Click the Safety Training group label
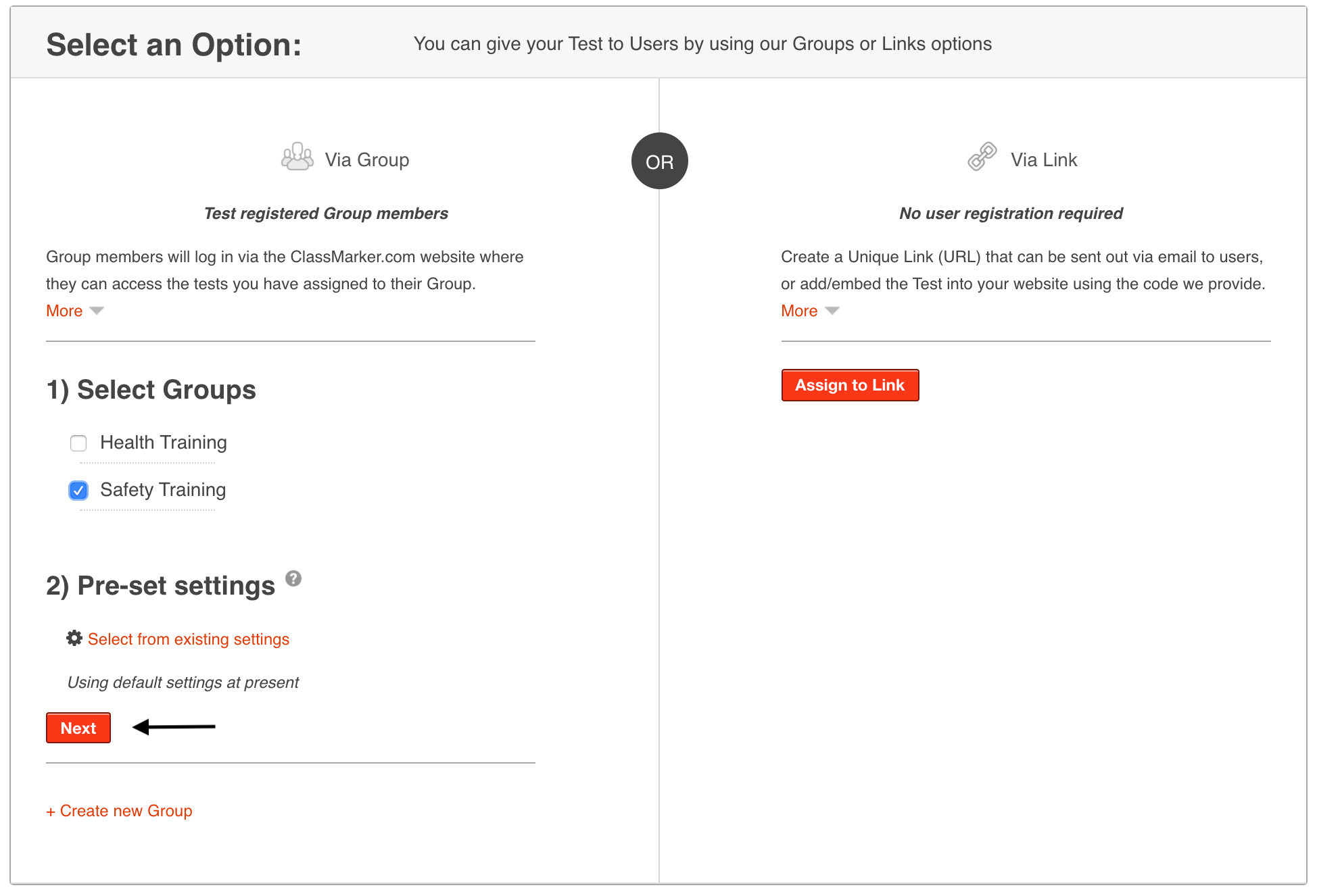The height and width of the screenshot is (896, 1317). 163,490
